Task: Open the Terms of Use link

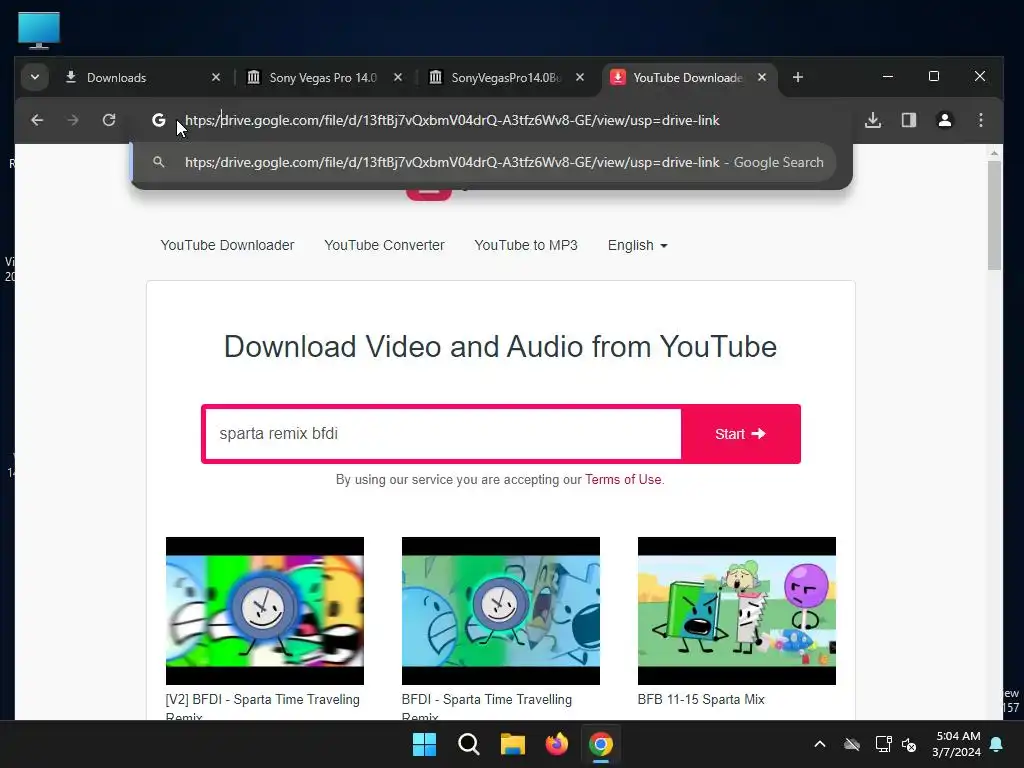Action: click(623, 479)
